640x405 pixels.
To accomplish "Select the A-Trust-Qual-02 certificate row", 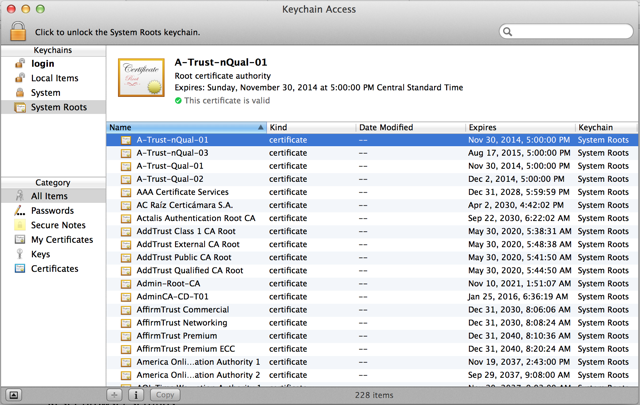I will 372,179.
